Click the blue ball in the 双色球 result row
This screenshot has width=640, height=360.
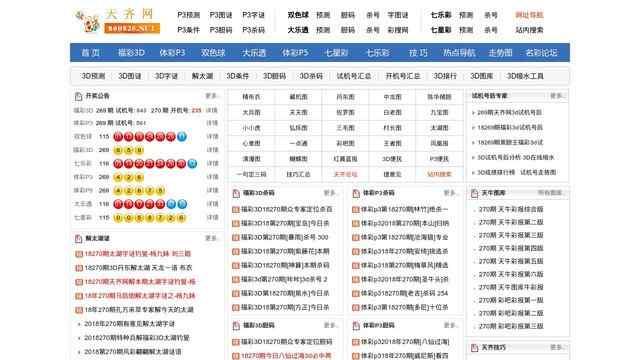182,137
